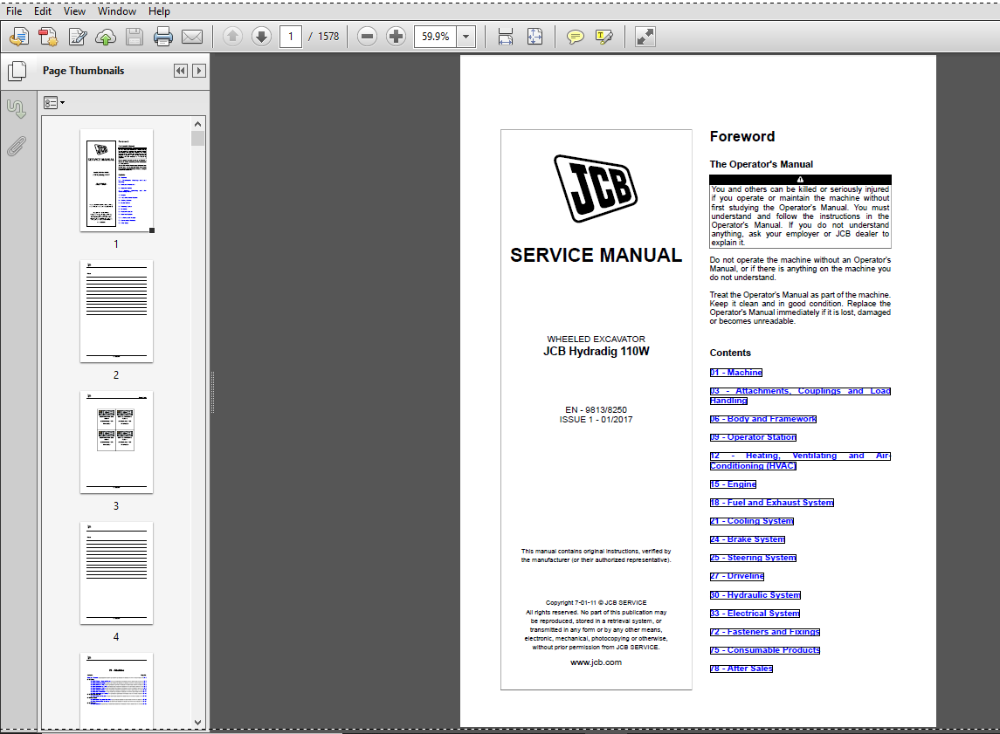Open the '72 - Fasteners and Fixings' link
1000x734 pixels.
pyautogui.click(x=765, y=632)
